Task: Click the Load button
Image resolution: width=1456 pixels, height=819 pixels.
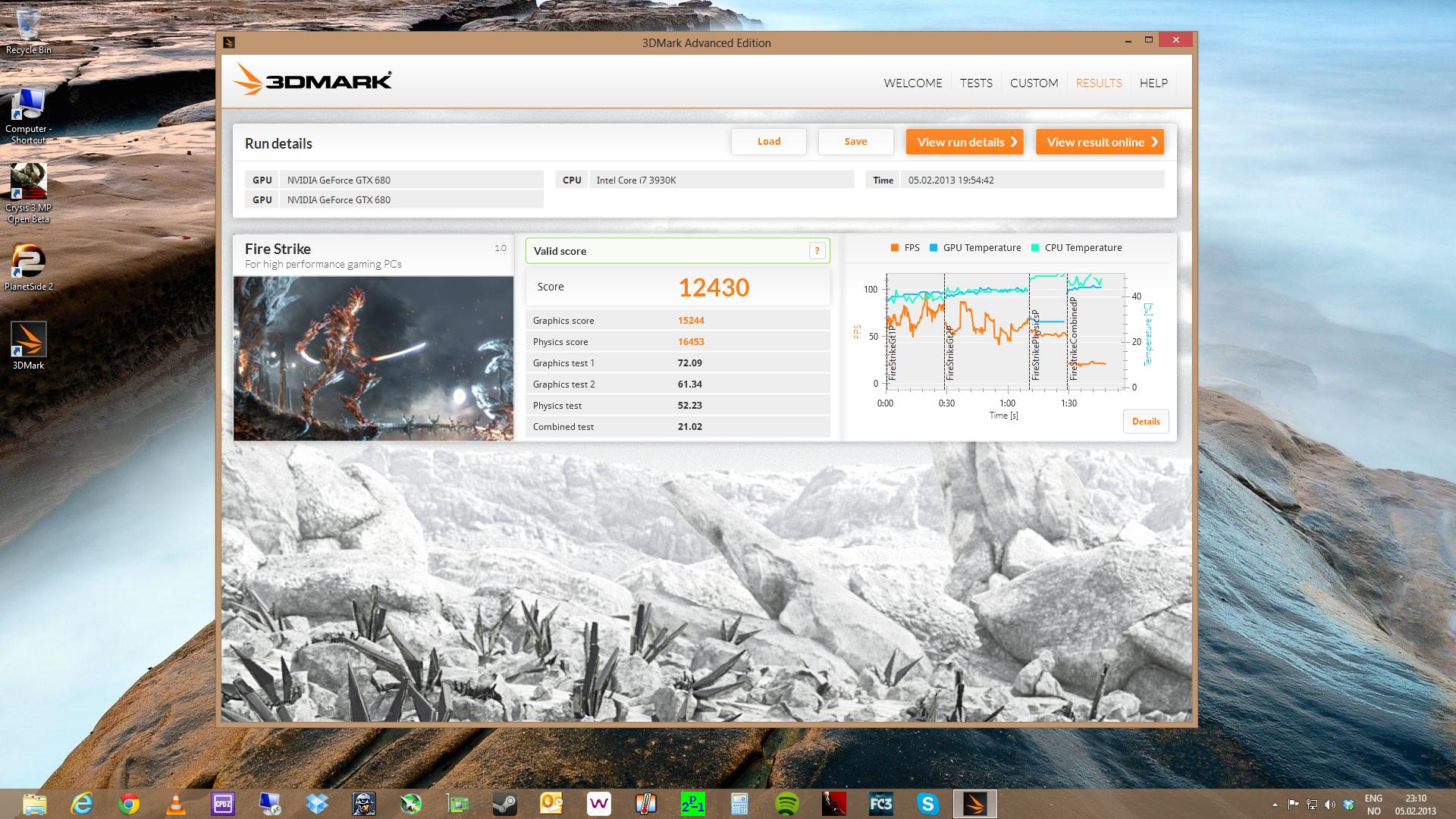Action: pos(769,142)
